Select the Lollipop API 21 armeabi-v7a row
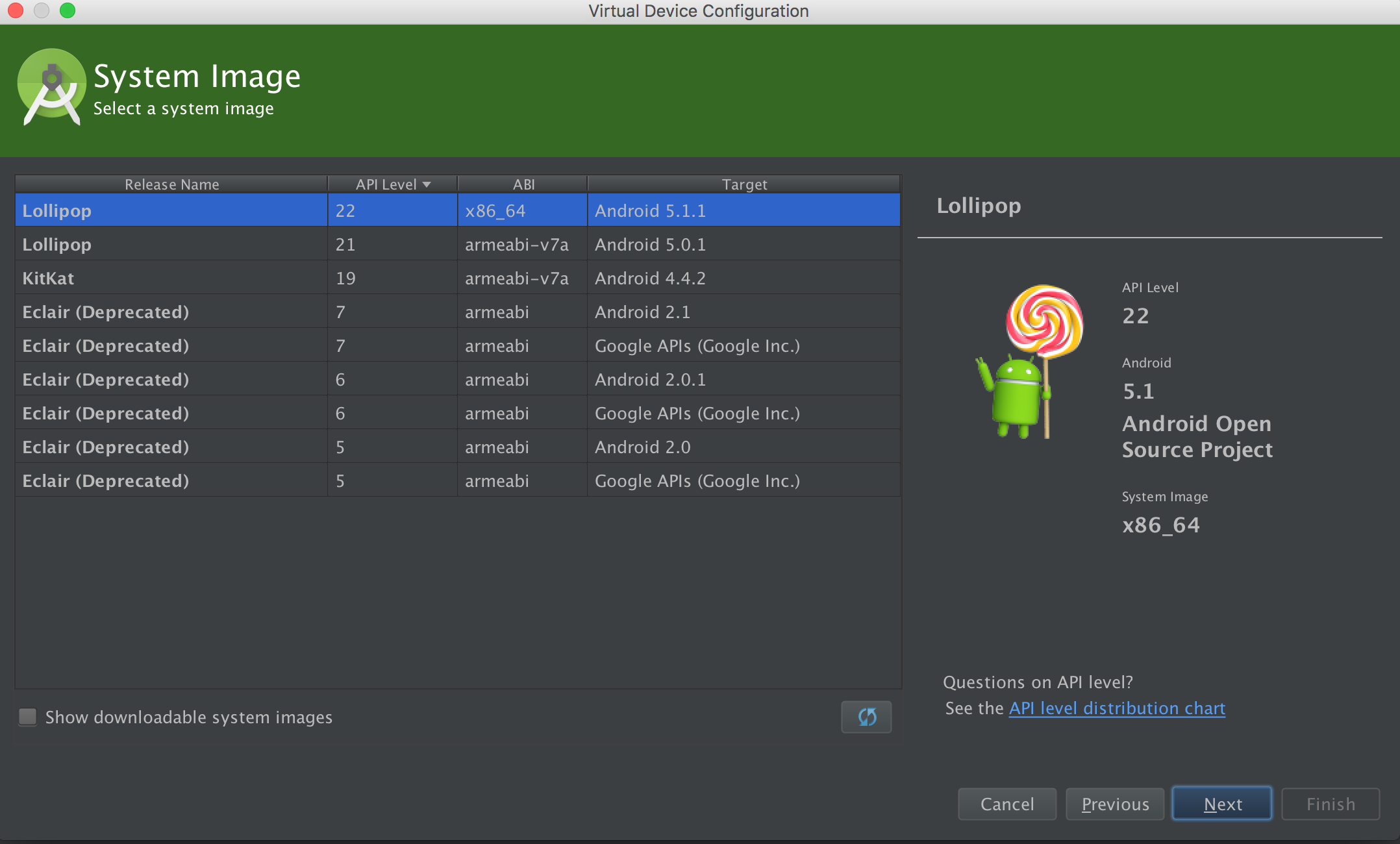 [x=451, y=243]
